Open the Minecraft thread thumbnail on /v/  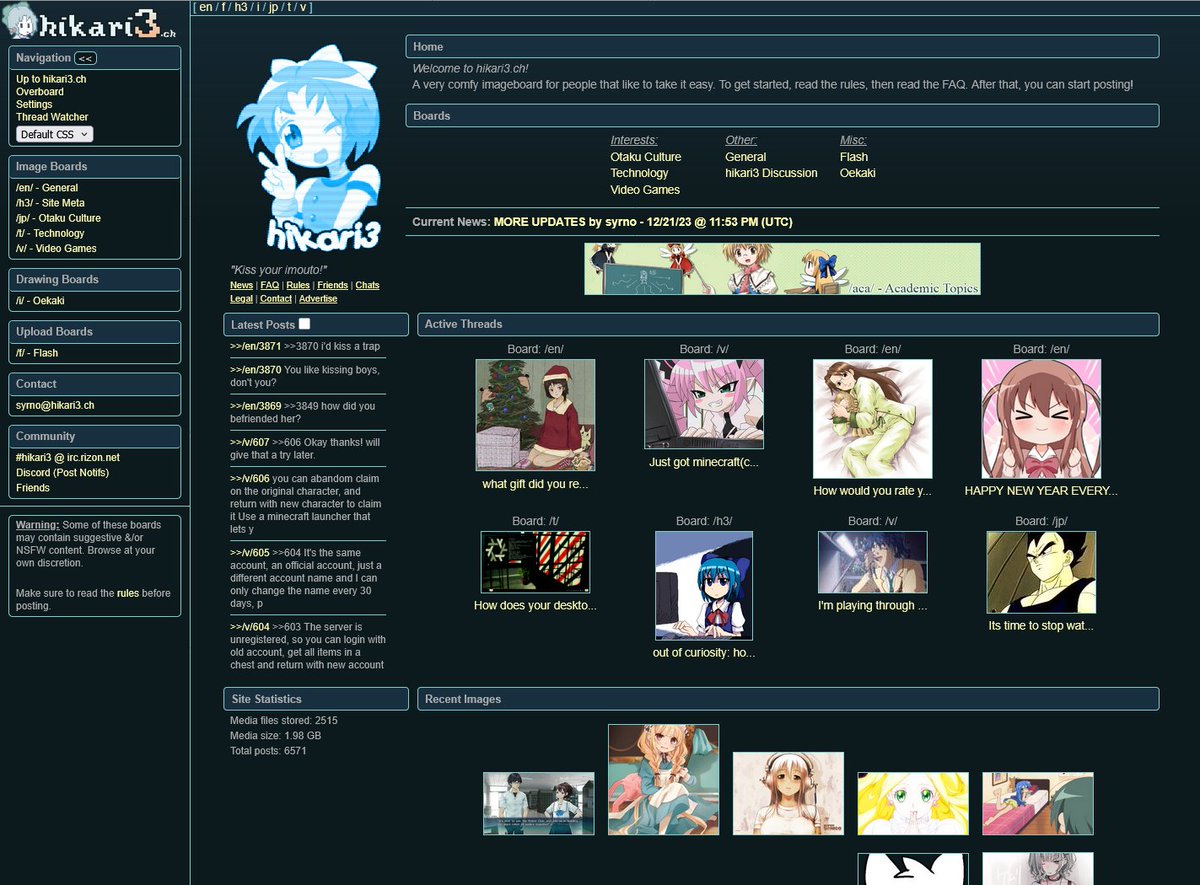(x=703, y=404)
